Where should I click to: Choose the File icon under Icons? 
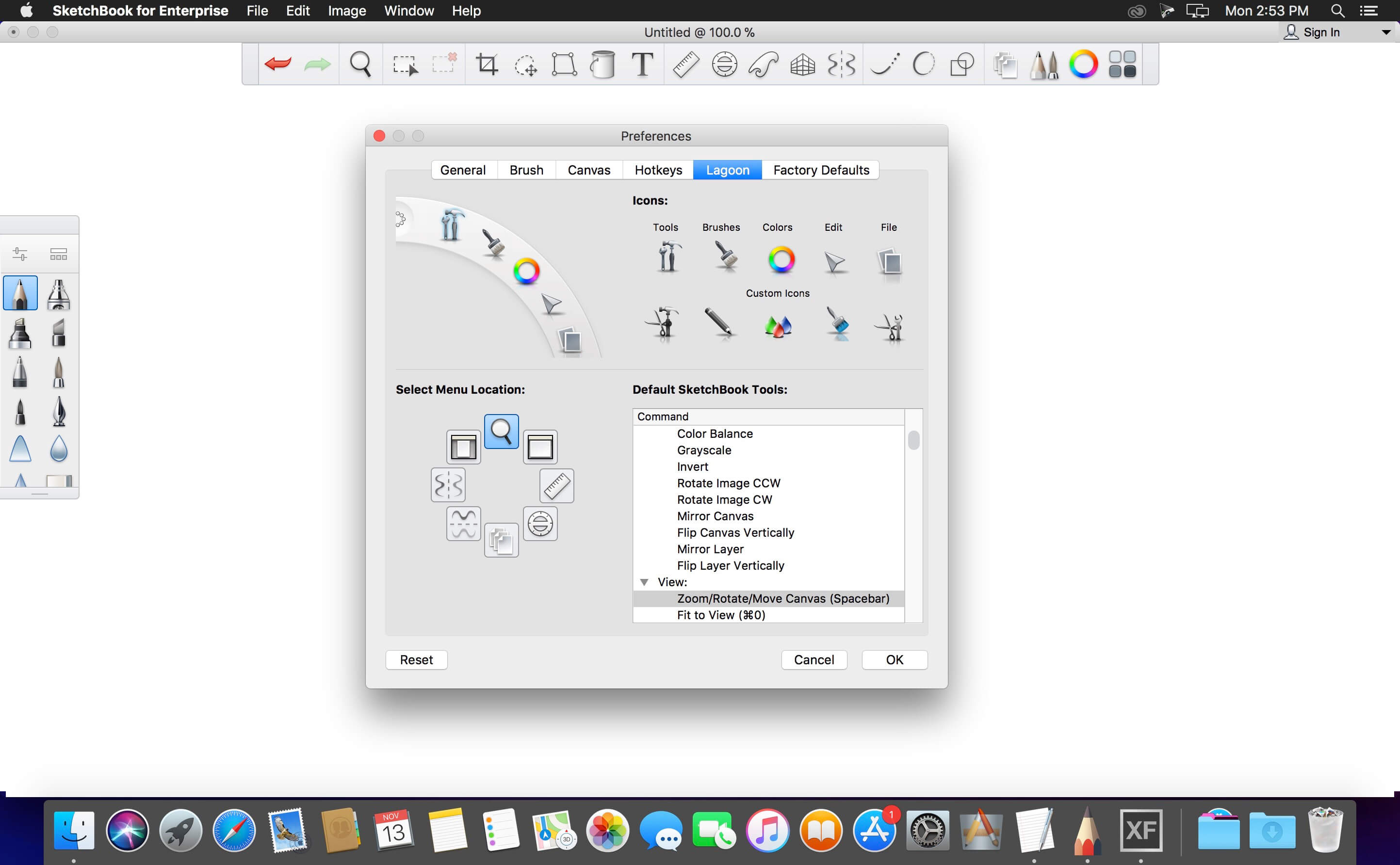point(890,262)
